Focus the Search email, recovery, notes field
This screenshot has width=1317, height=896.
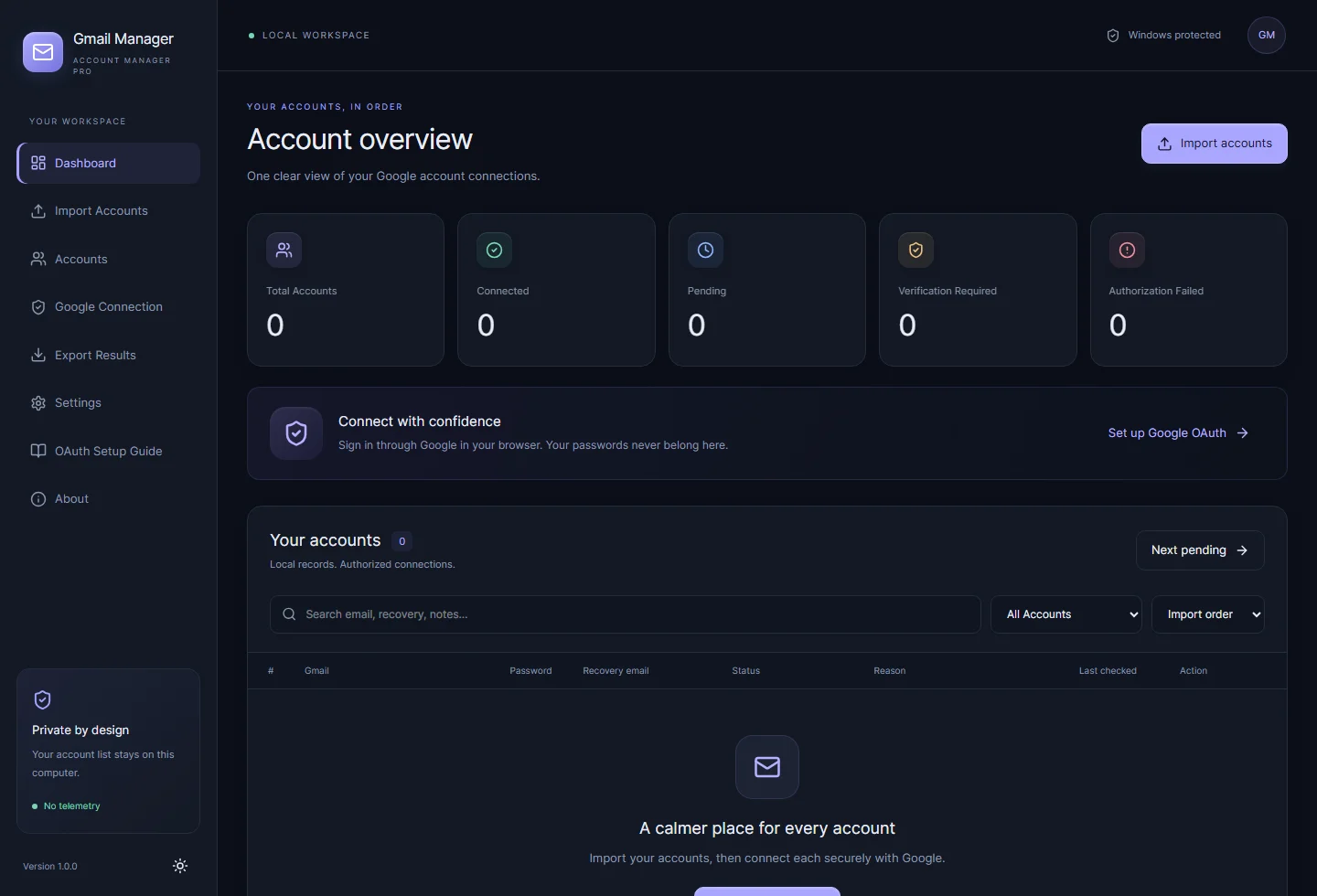pos(626,614)
